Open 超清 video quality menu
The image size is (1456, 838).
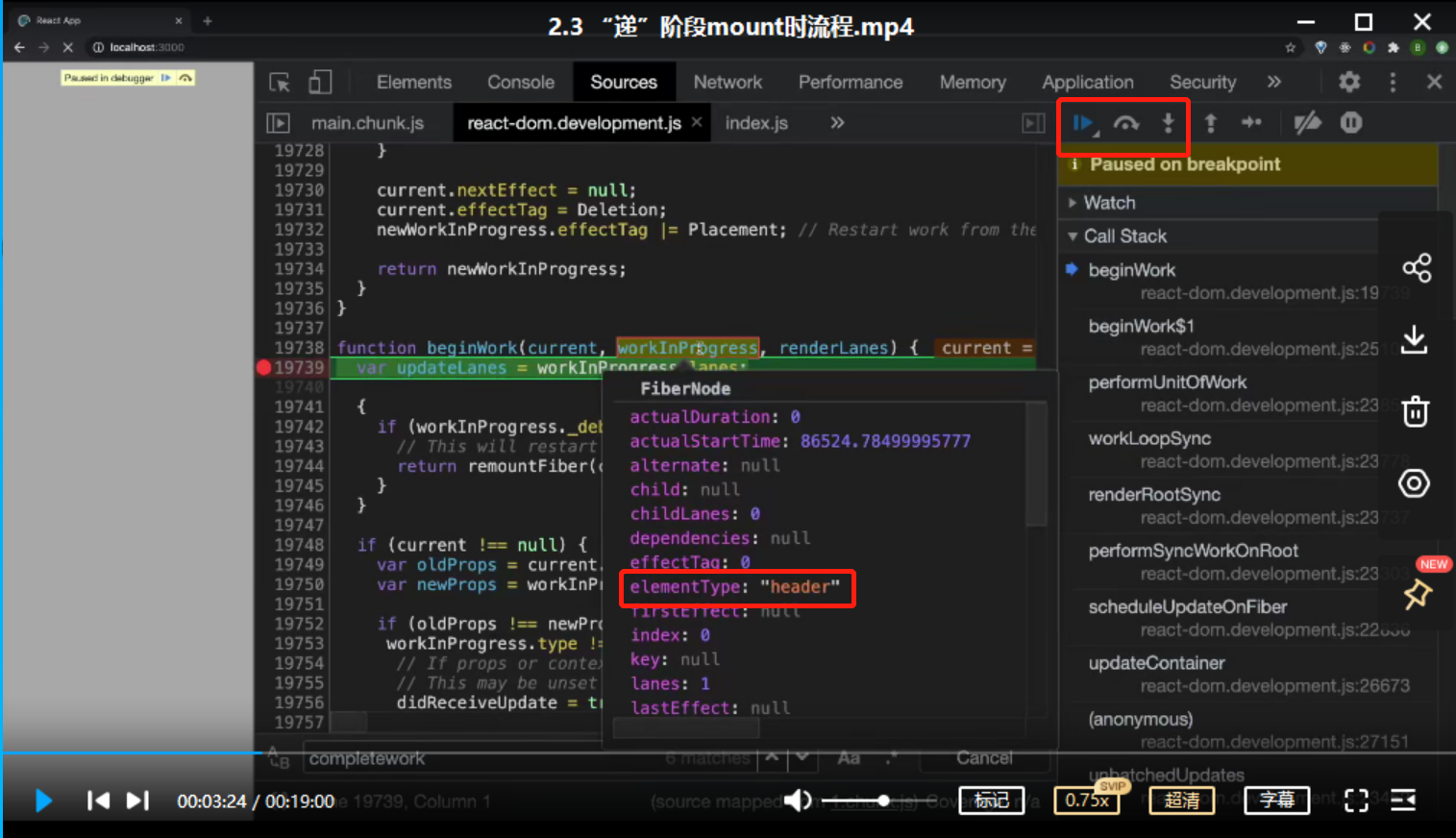pyautogui.click(x=1182, y=801)
